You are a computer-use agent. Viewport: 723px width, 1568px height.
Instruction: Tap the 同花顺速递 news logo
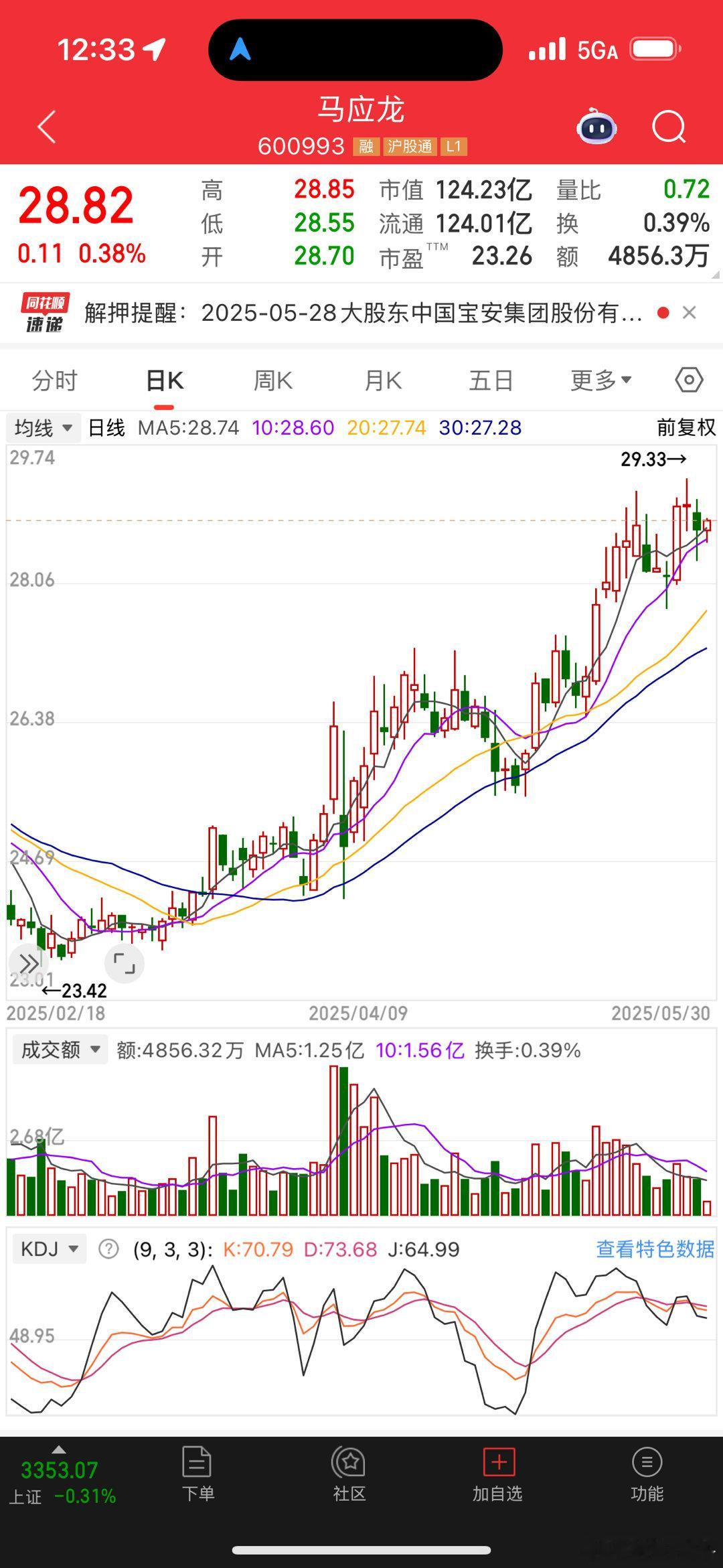[45, 313]
